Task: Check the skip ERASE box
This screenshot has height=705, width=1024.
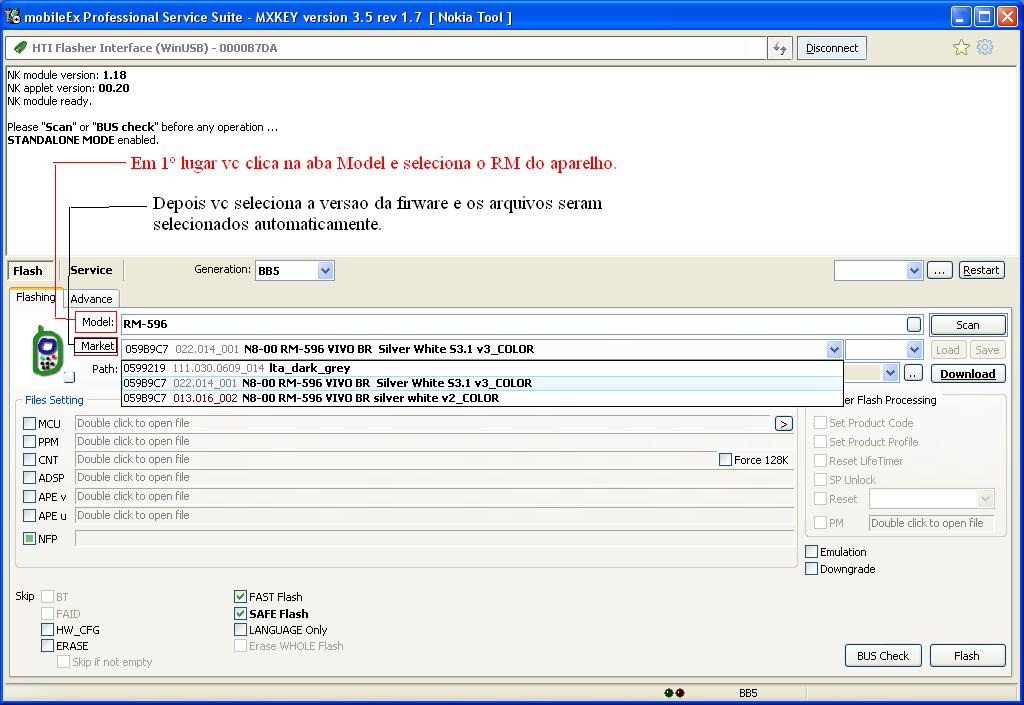Action: [47, 646]
